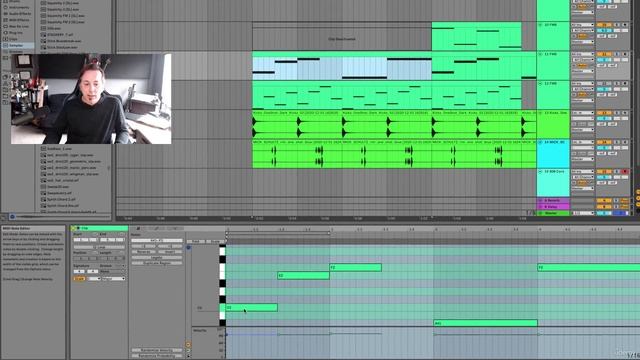Open the Plug-ins browser category

pyautogui.click(x=16, y=33)
